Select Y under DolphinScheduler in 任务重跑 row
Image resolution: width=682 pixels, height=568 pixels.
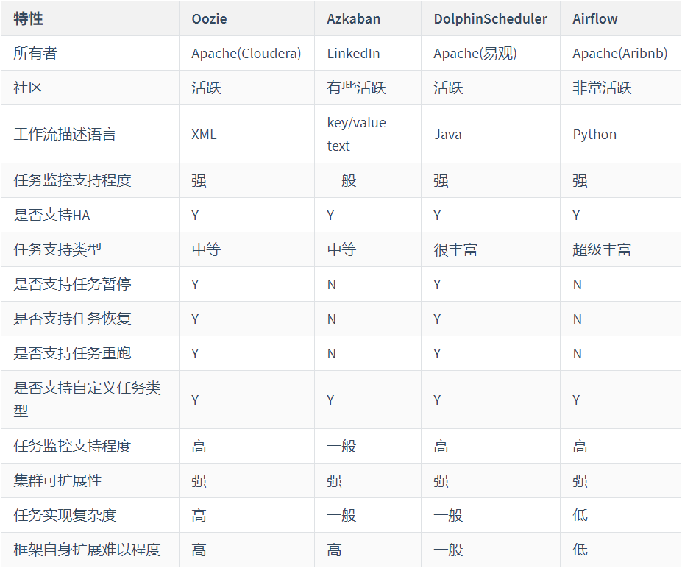[x=437, y=353]
